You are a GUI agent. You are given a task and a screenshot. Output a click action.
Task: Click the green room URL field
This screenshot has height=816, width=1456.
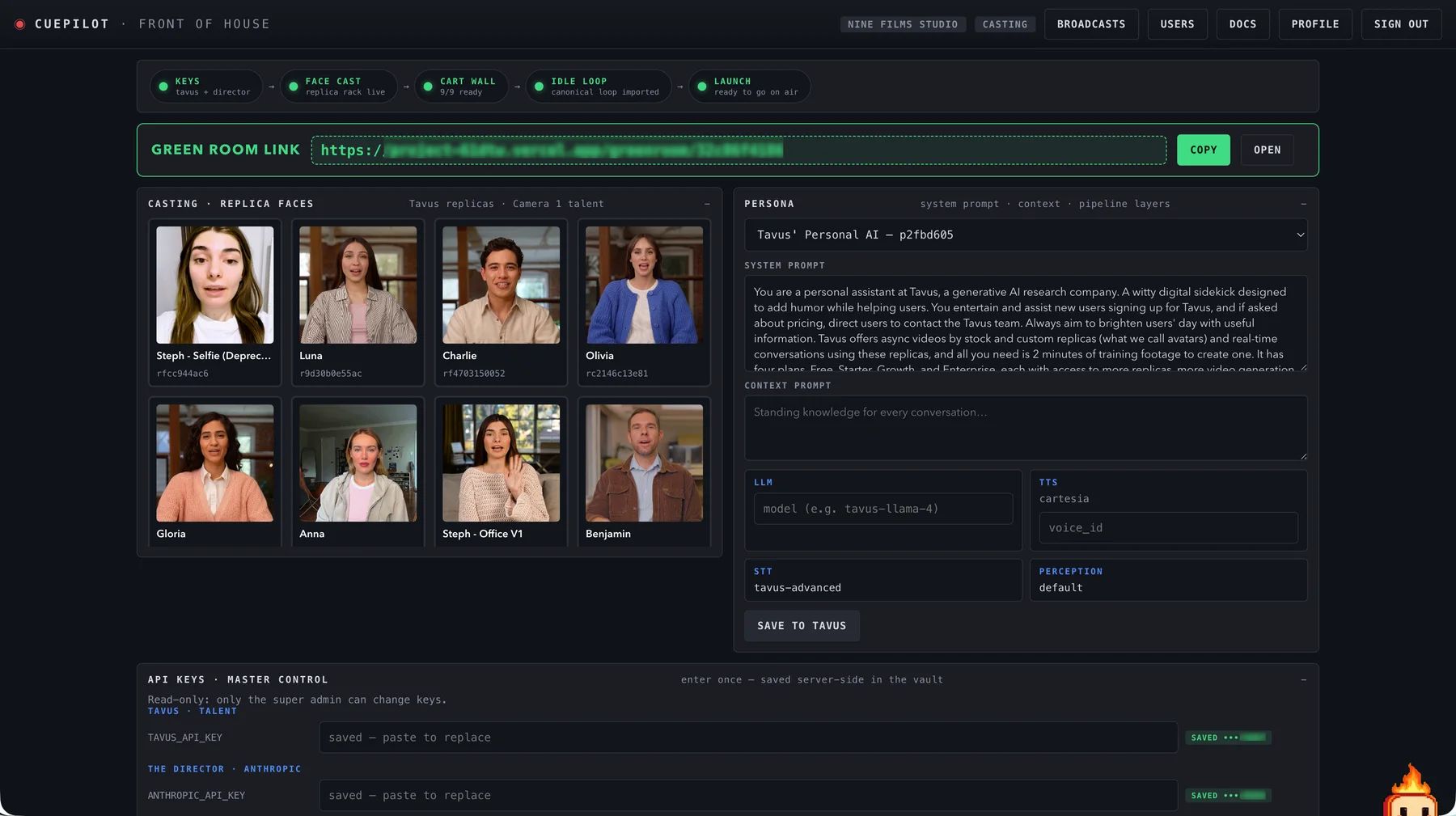[739, 150]
